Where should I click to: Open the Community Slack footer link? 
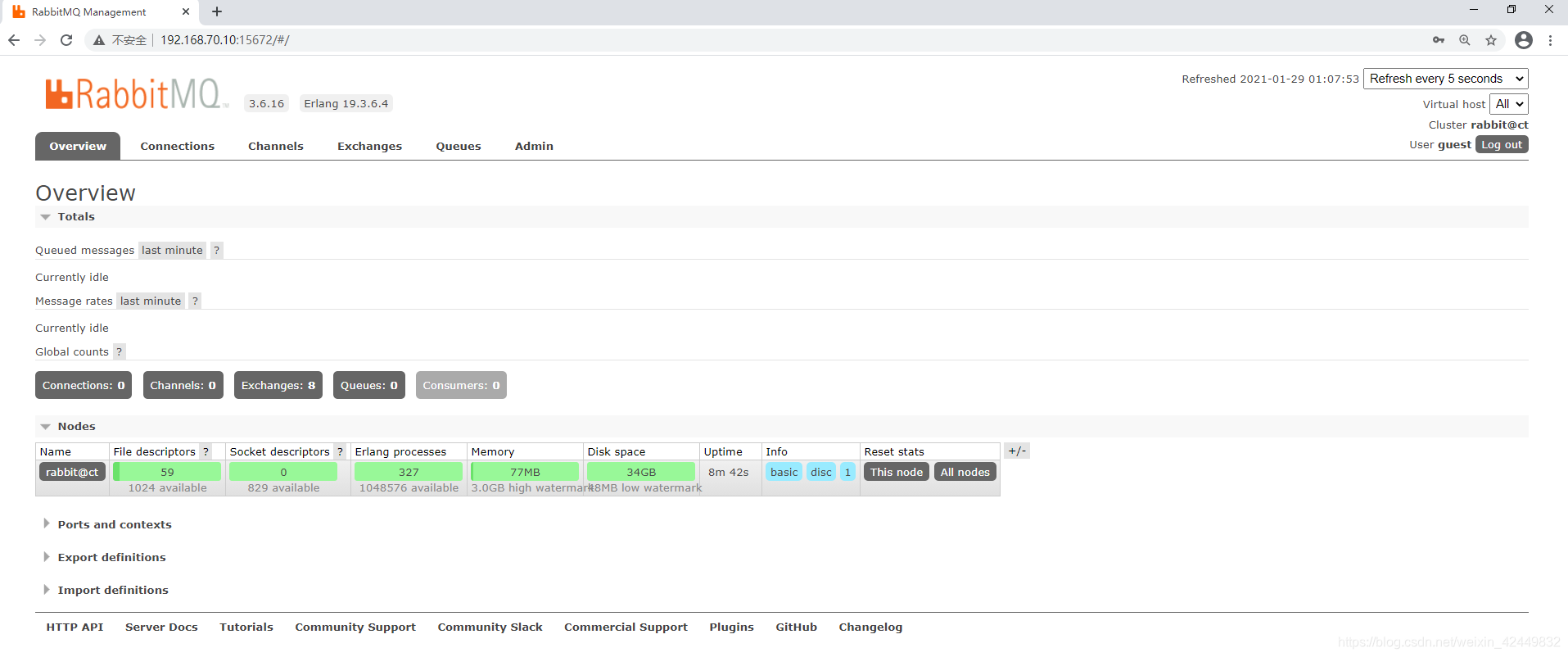490,628
